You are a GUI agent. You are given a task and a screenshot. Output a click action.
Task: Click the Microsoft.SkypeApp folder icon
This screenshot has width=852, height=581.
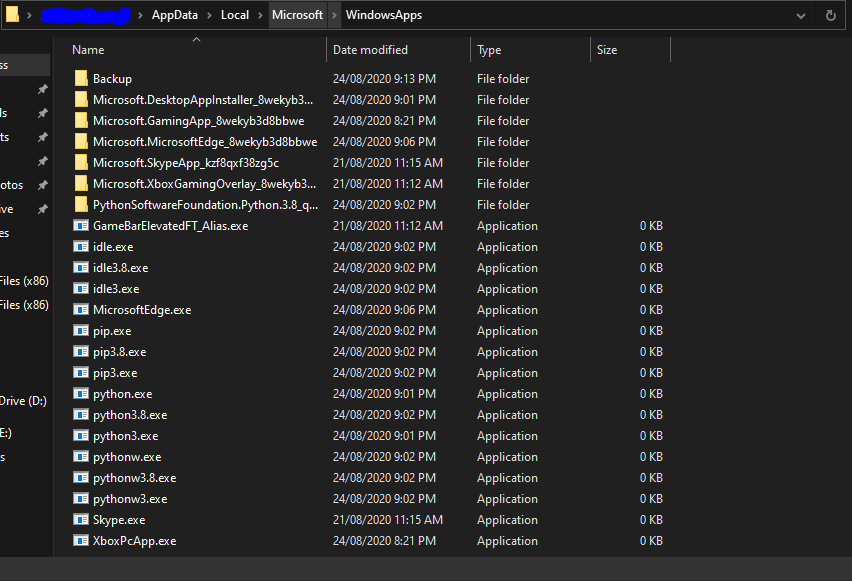(x=81, y=163)
